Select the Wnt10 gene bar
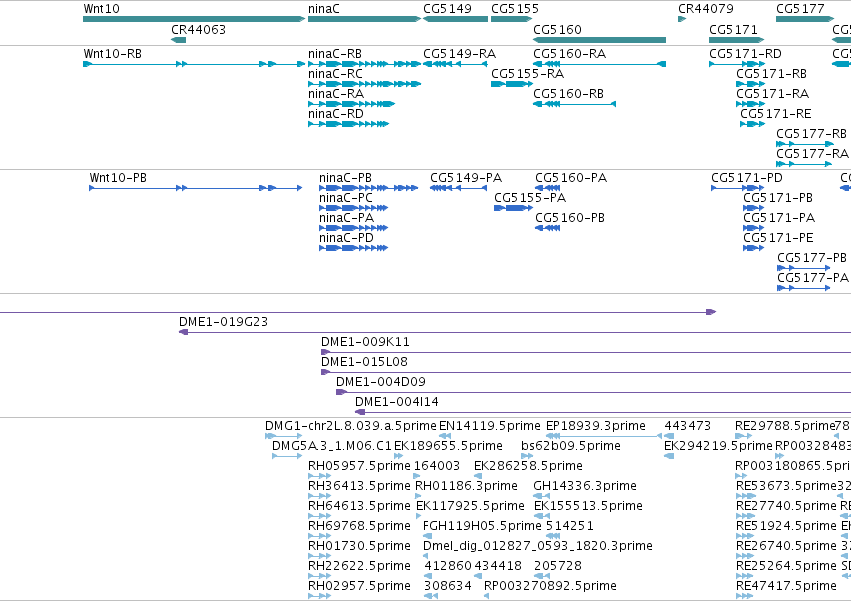Image resolution: width=851 pixels, height=601 pixels. point(194,19)
